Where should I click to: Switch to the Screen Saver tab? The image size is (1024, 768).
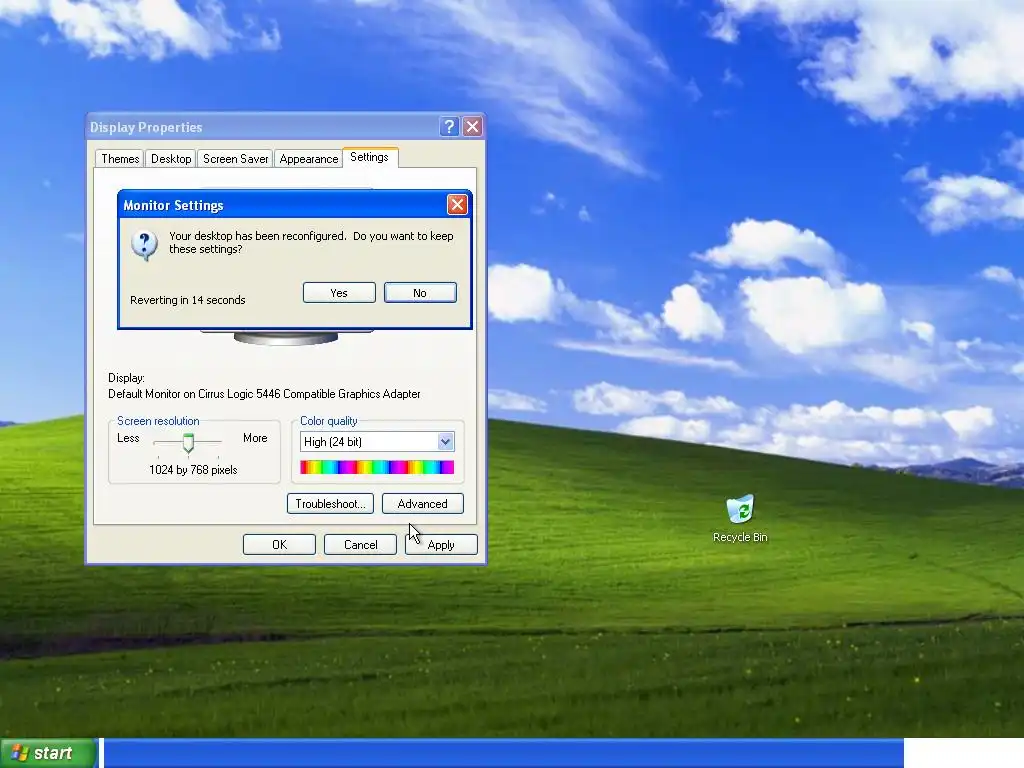pyautogui.click(x=235, y=159)
